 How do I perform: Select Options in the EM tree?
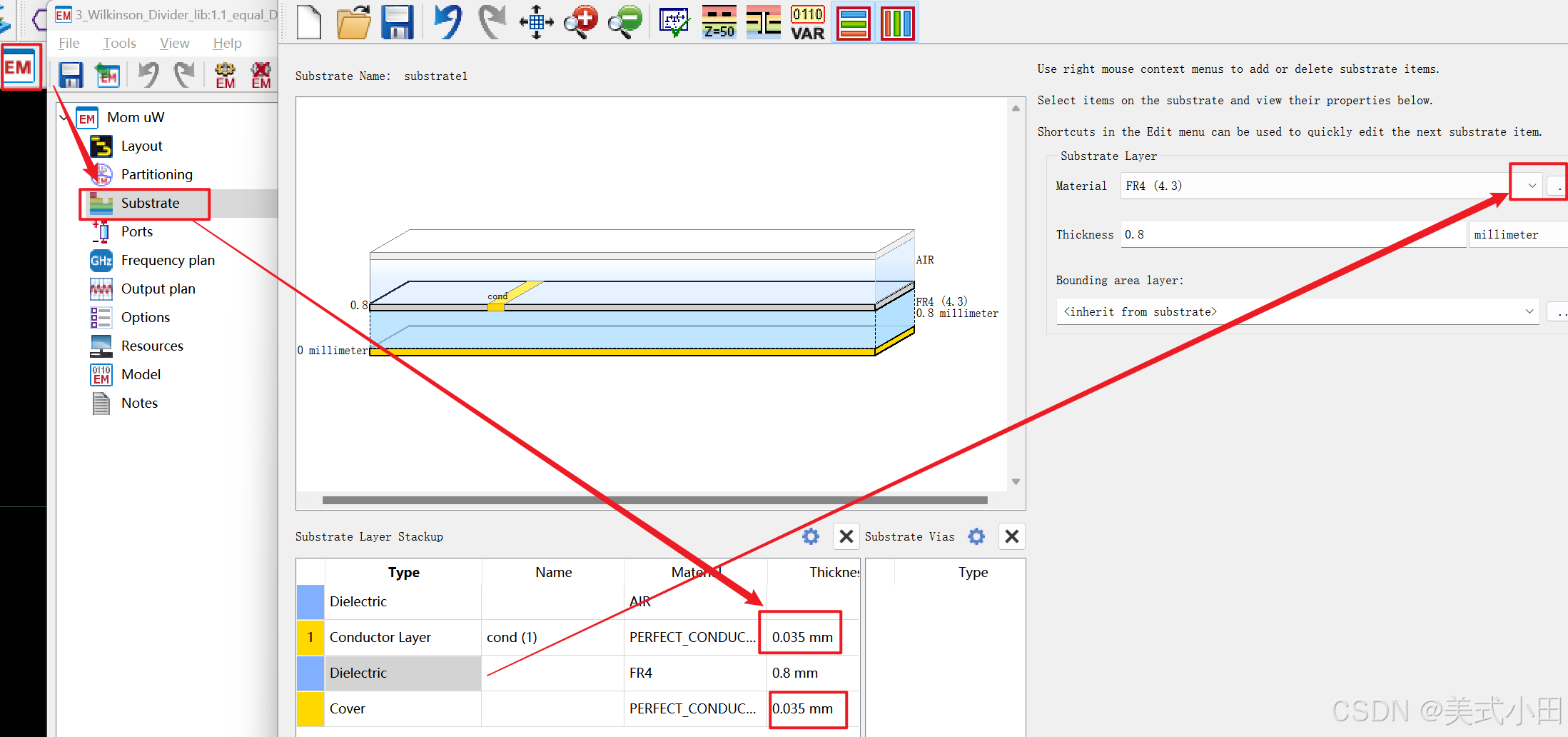pos(146,317)
